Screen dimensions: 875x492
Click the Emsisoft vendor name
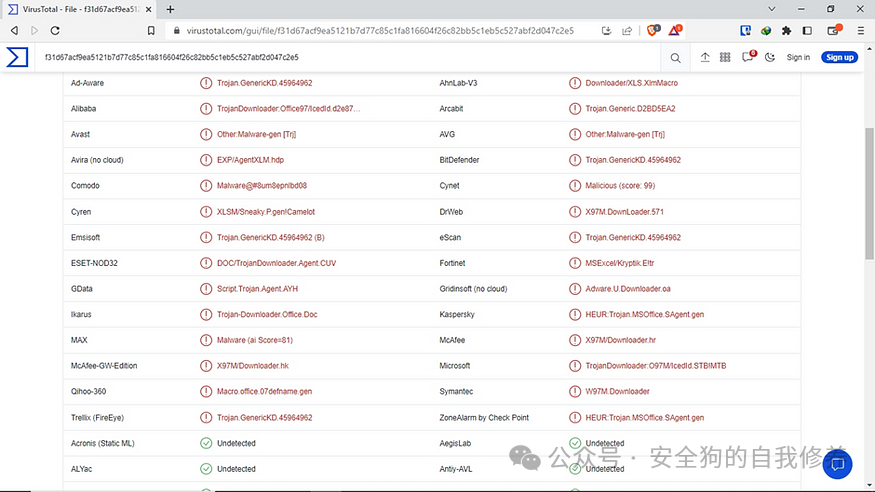tap(85, 238)
